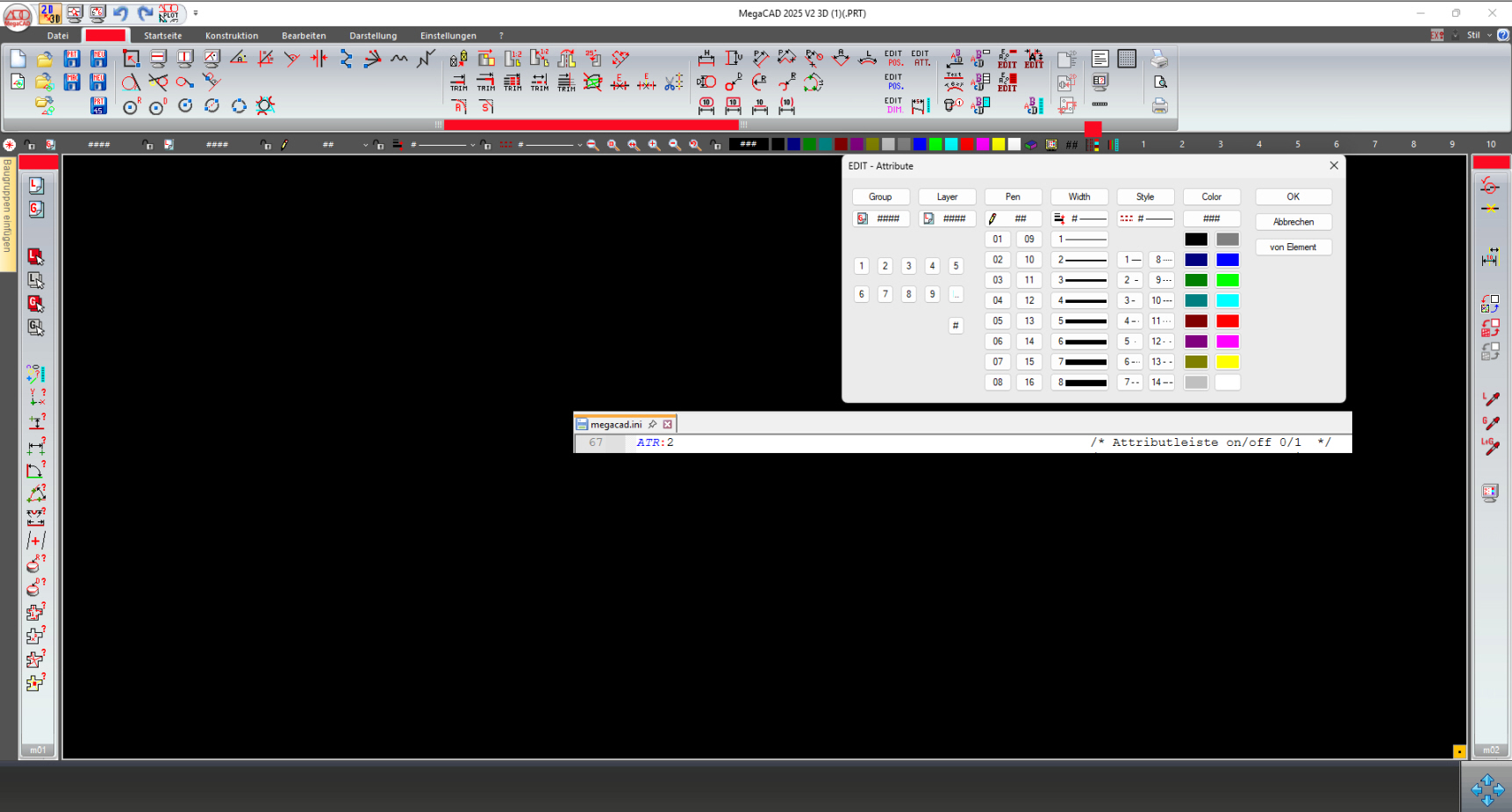The height and width of the screenshot is (812, 1512).
Task: Click the PRT 45 save icon
Action: coord(98,106)
